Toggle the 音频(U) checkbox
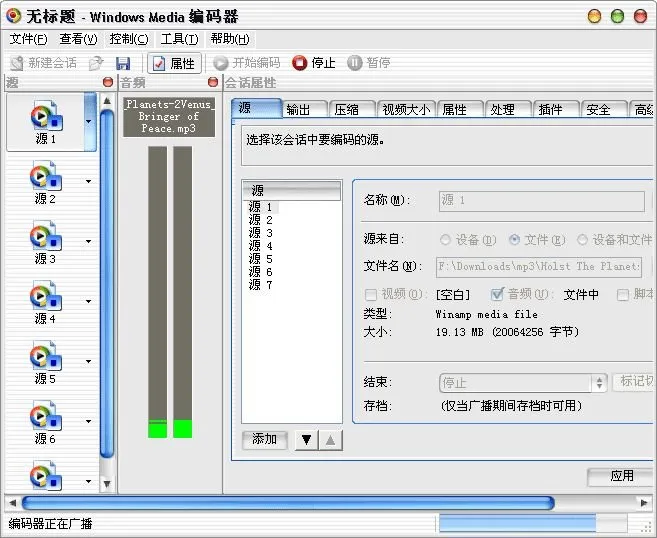The width and height of the screenshot is (657, 538). click(x=497, y=295)
